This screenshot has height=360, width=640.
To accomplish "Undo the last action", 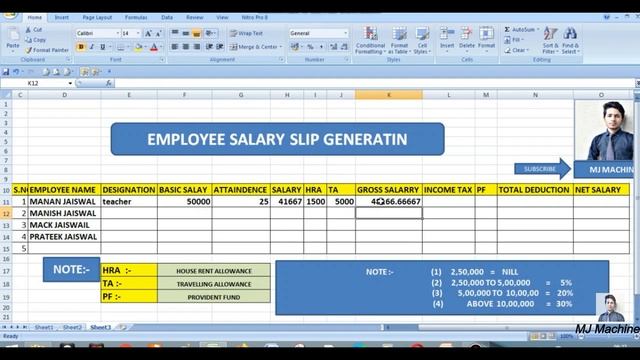I will pyautogui.click(x=16, y=72).
